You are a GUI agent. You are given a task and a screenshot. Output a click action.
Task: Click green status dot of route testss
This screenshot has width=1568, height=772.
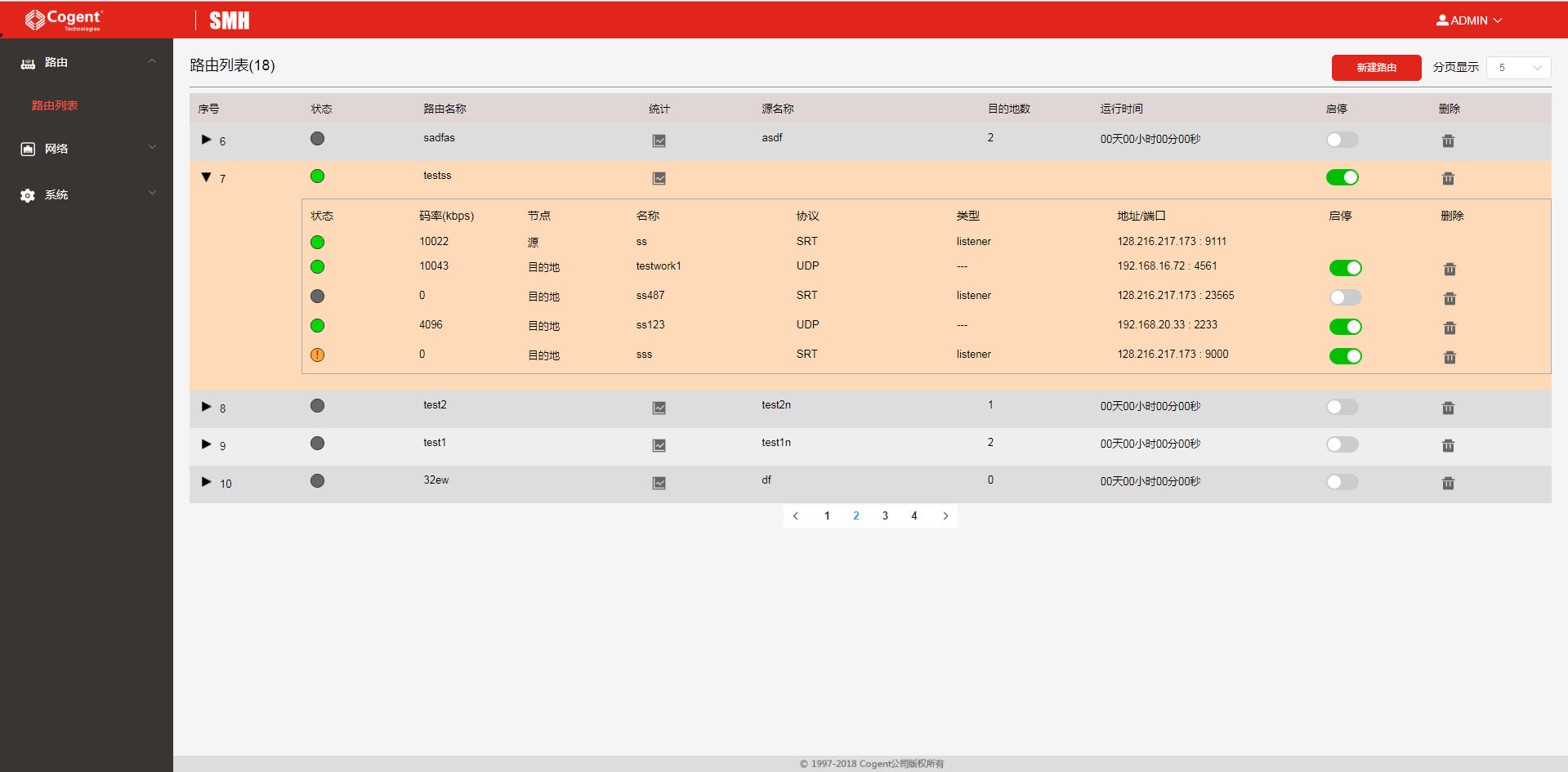pos(317,176)
